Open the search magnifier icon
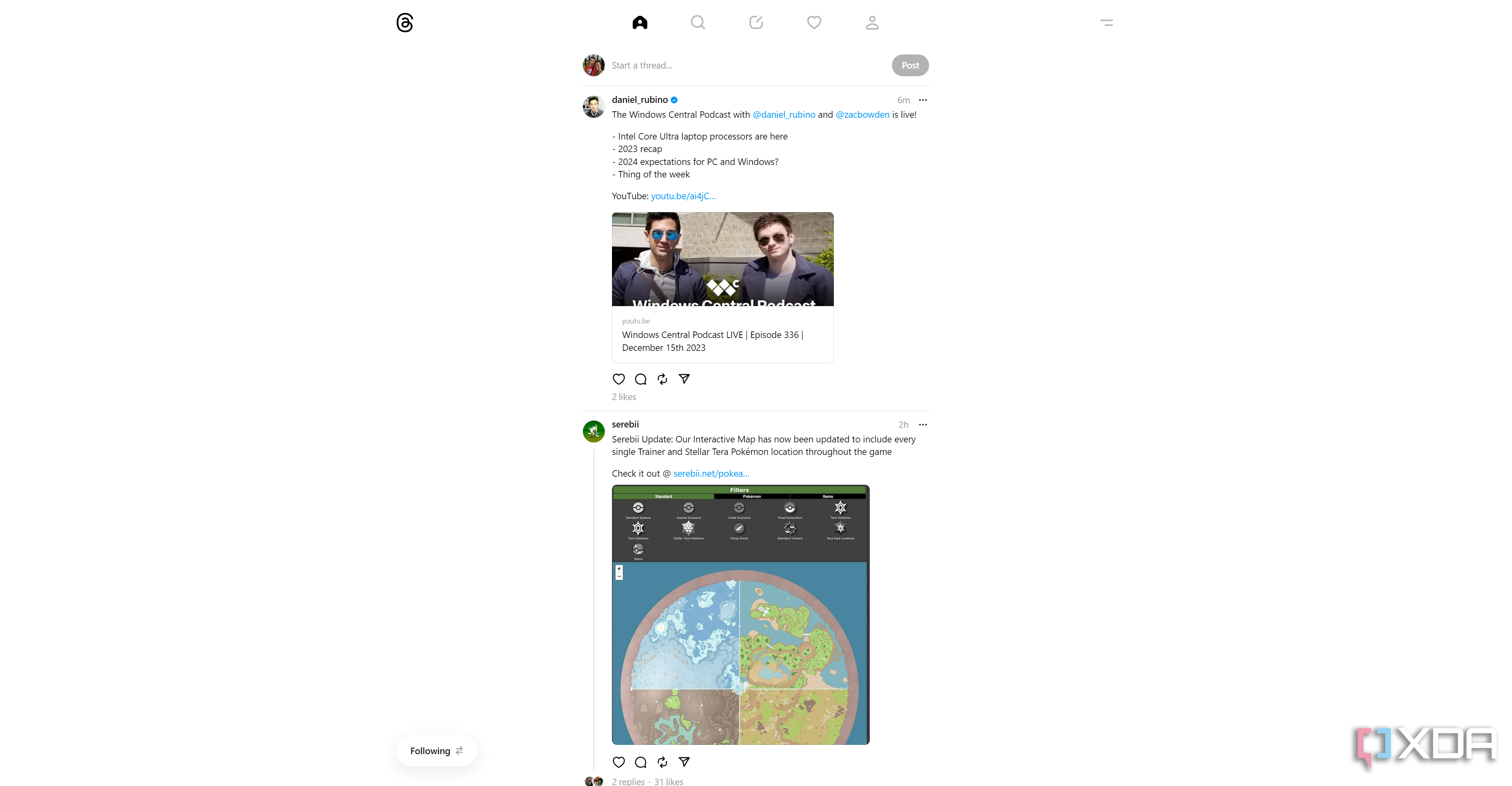 pyautogui.click(x=698, y=23)
